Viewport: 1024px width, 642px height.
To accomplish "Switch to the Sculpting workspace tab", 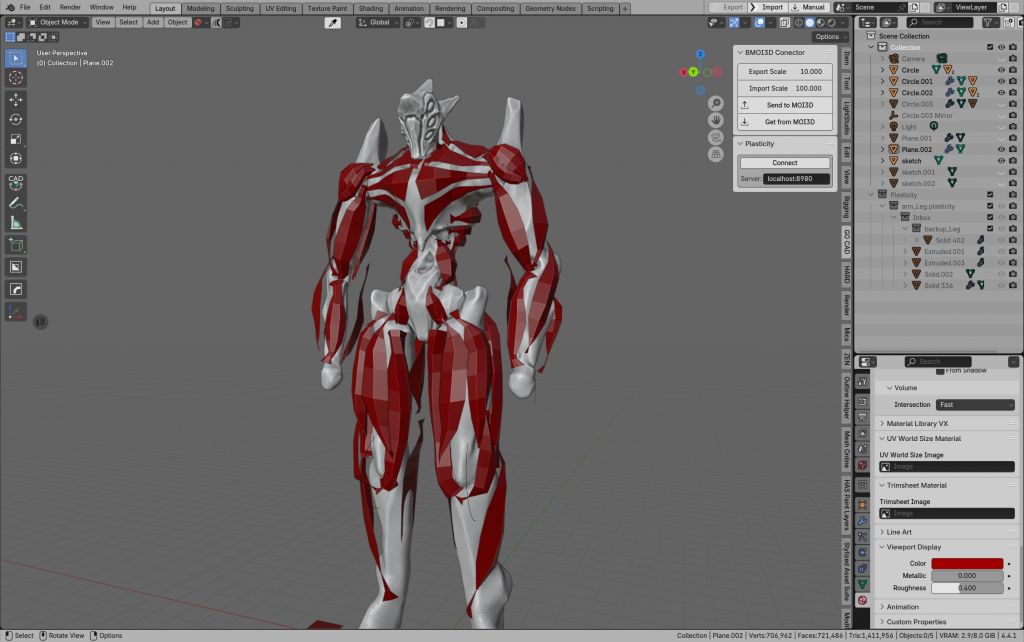I will (240, 8).
